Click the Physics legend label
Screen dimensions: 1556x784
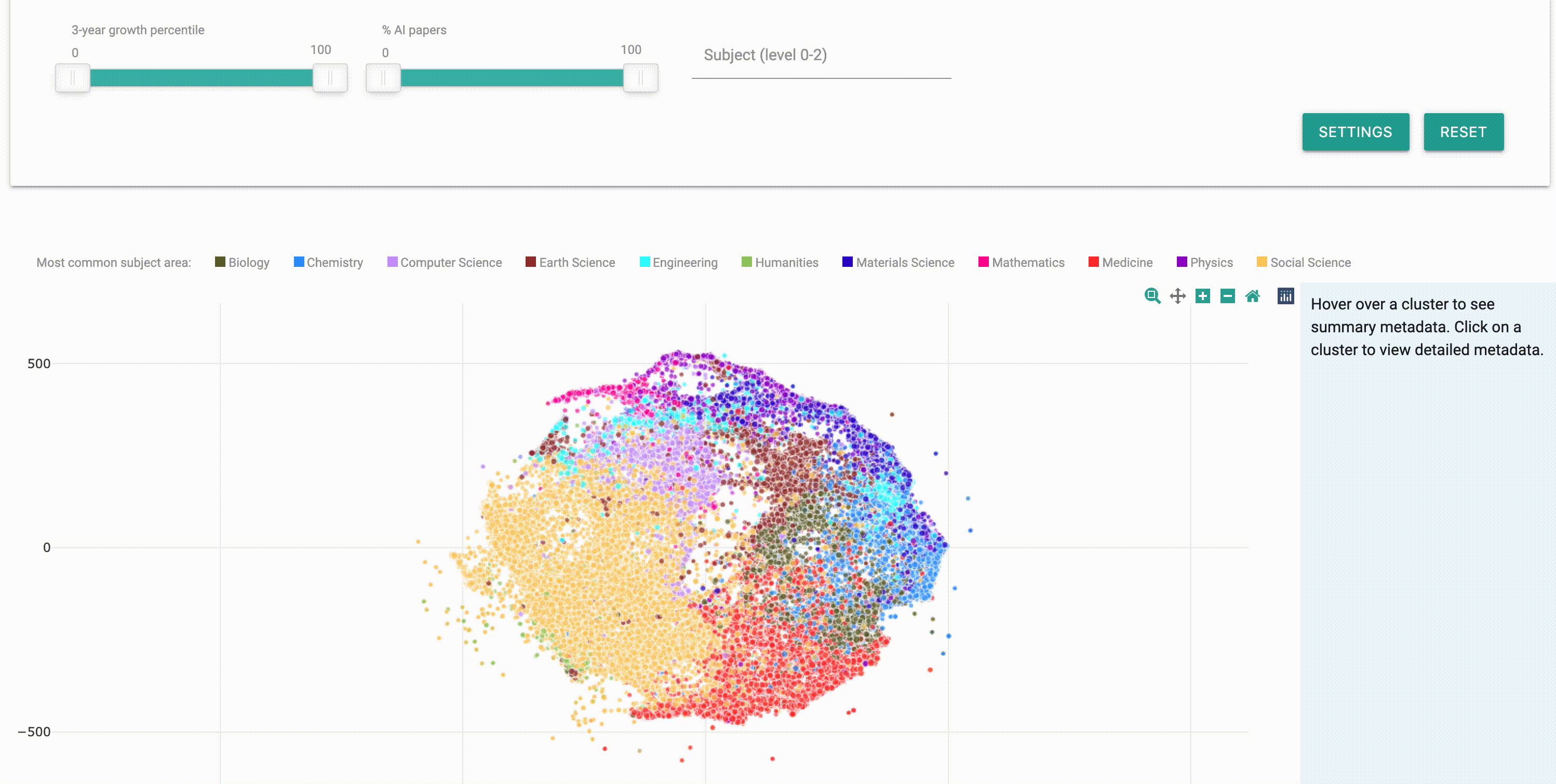point(1211,263)
